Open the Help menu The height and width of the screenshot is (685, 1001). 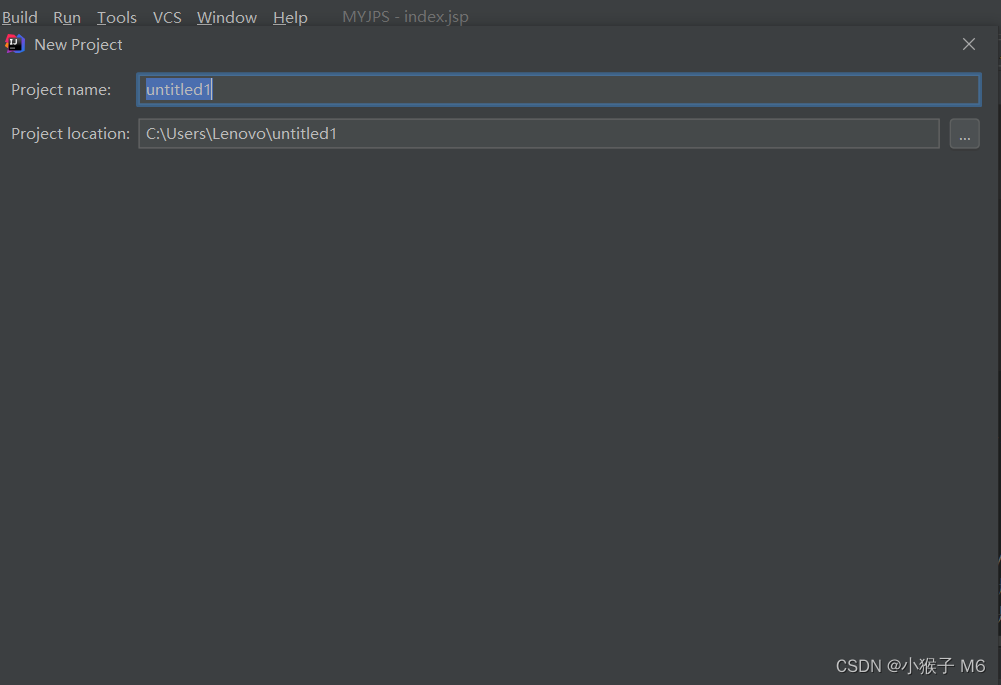(290, 17)
